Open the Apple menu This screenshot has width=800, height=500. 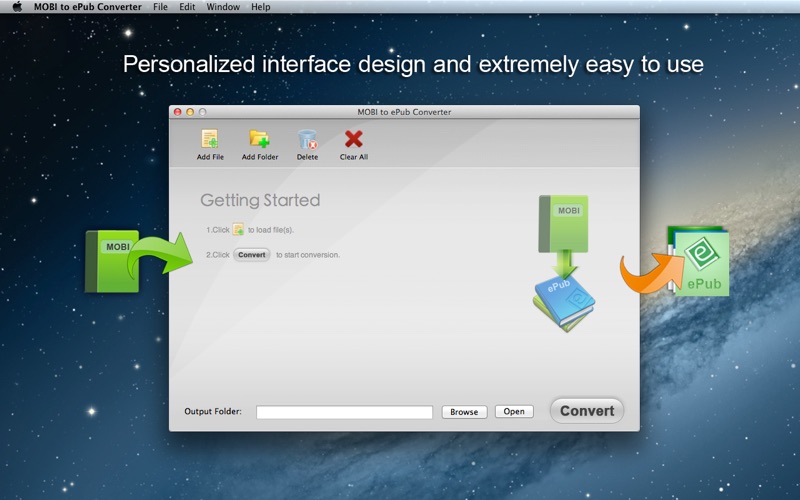point(17,7)
